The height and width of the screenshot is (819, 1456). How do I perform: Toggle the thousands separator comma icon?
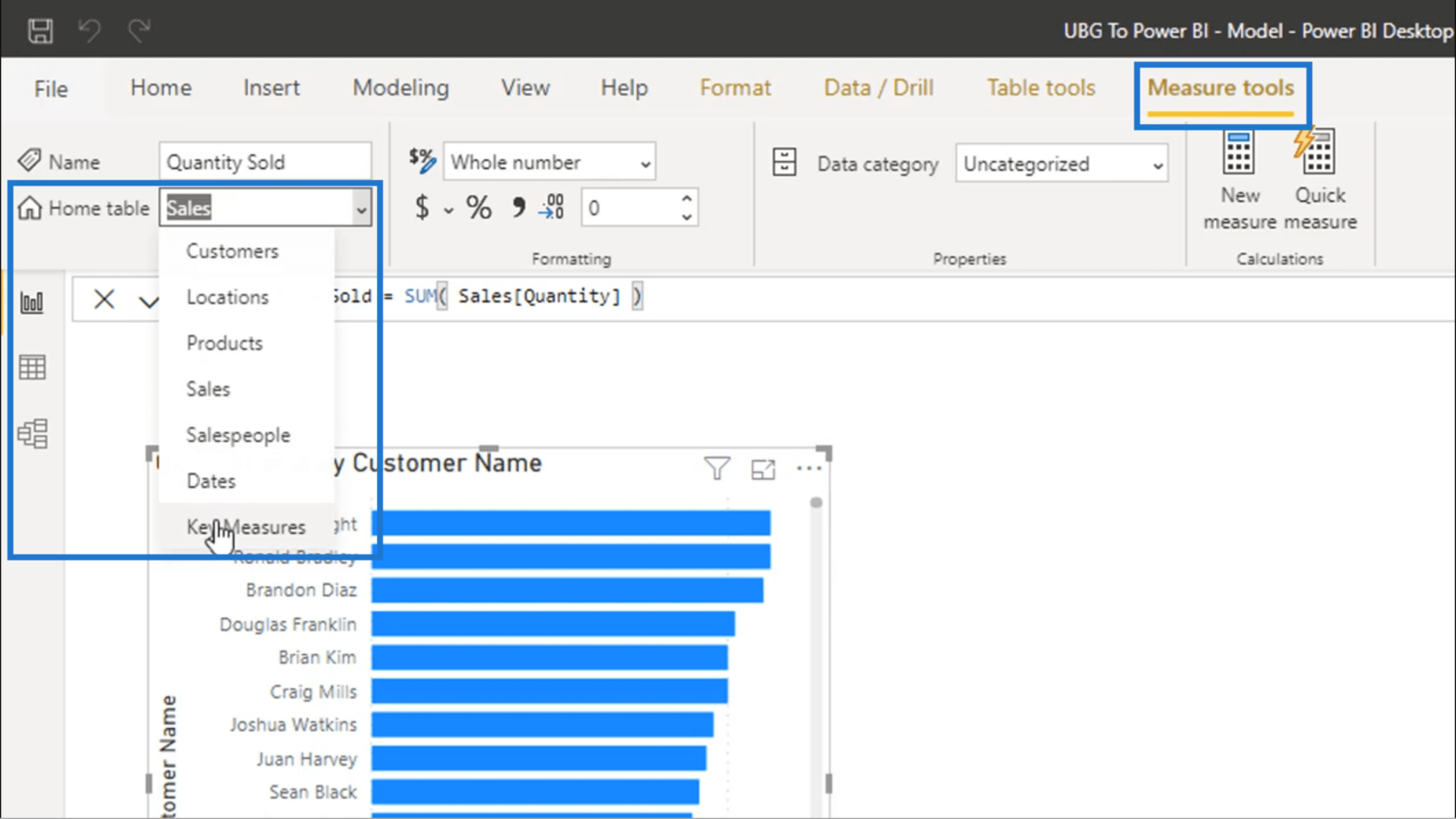(518, 207)
